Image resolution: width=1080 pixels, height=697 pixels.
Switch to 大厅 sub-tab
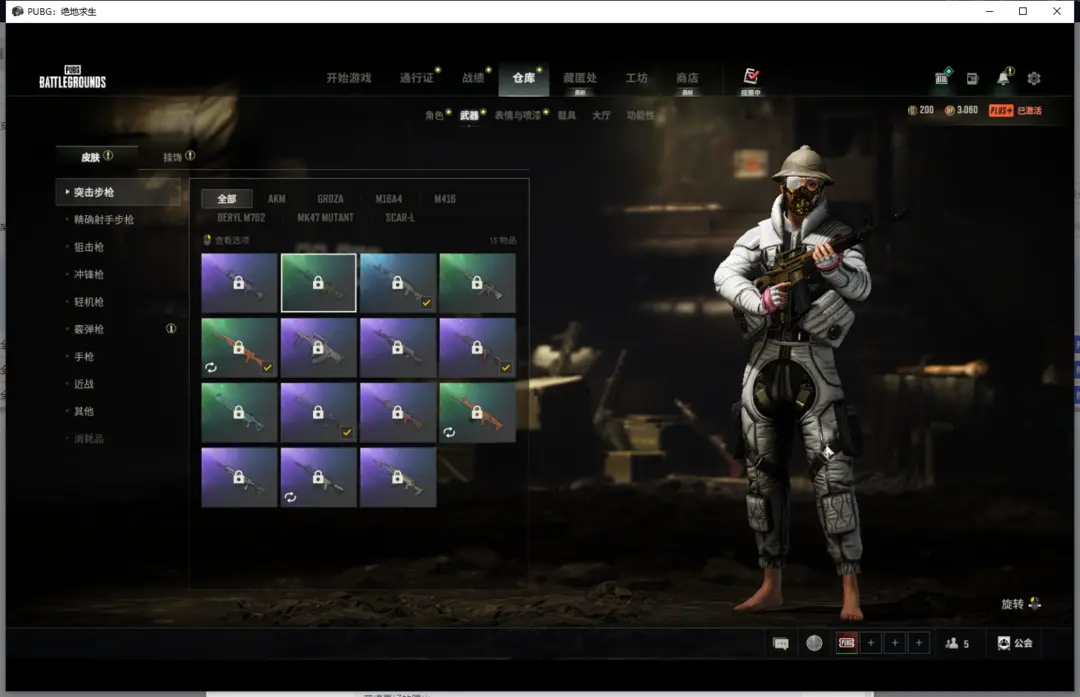(601, 115)
